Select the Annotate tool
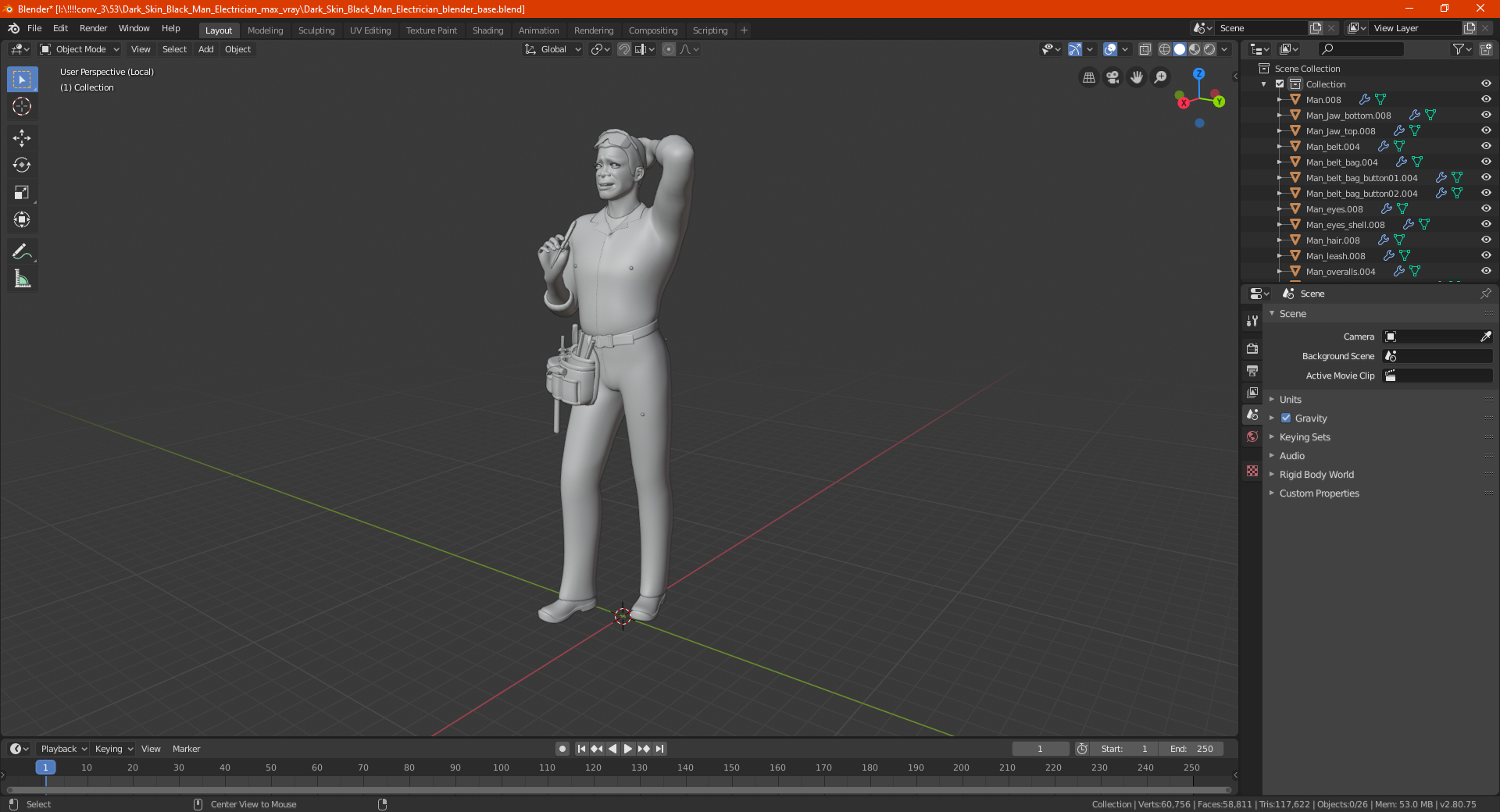The width and height of the screenshot is (1500, 812). coord(22,251)
